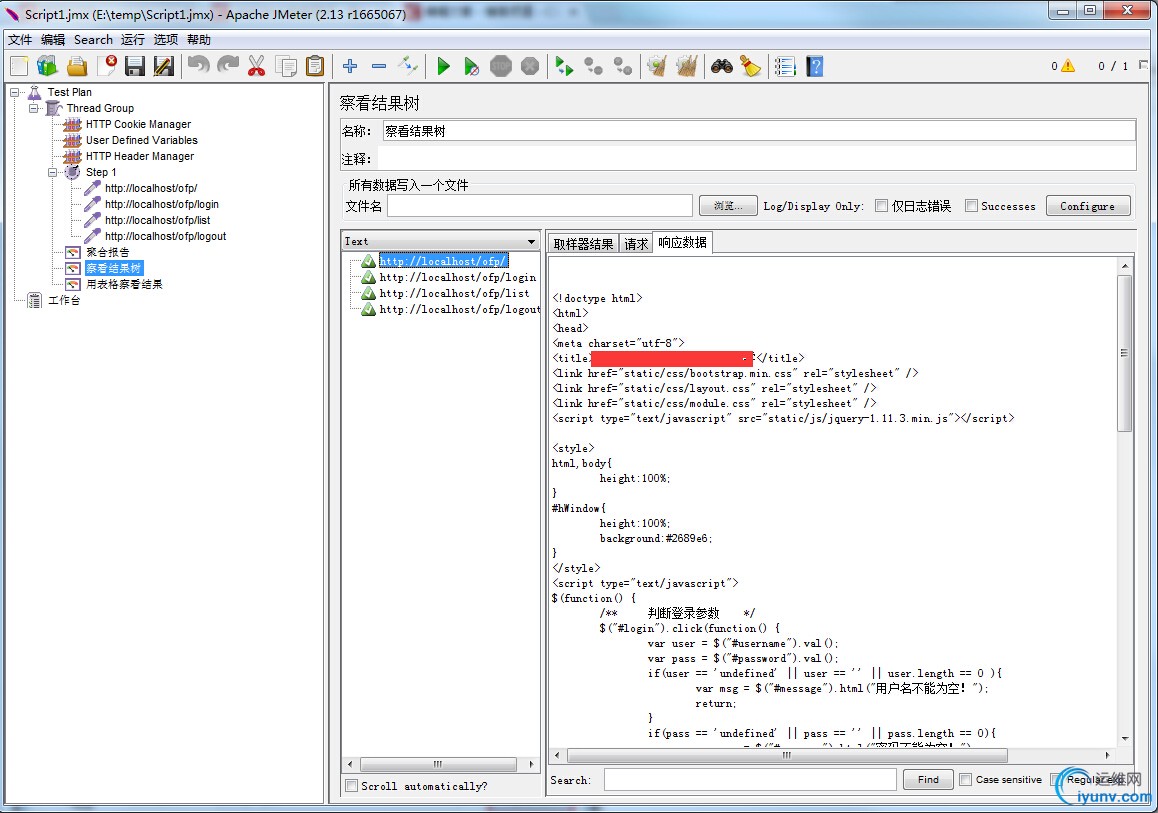
Task: Open the Templates toolbar icon
Action: pos(47,66)
